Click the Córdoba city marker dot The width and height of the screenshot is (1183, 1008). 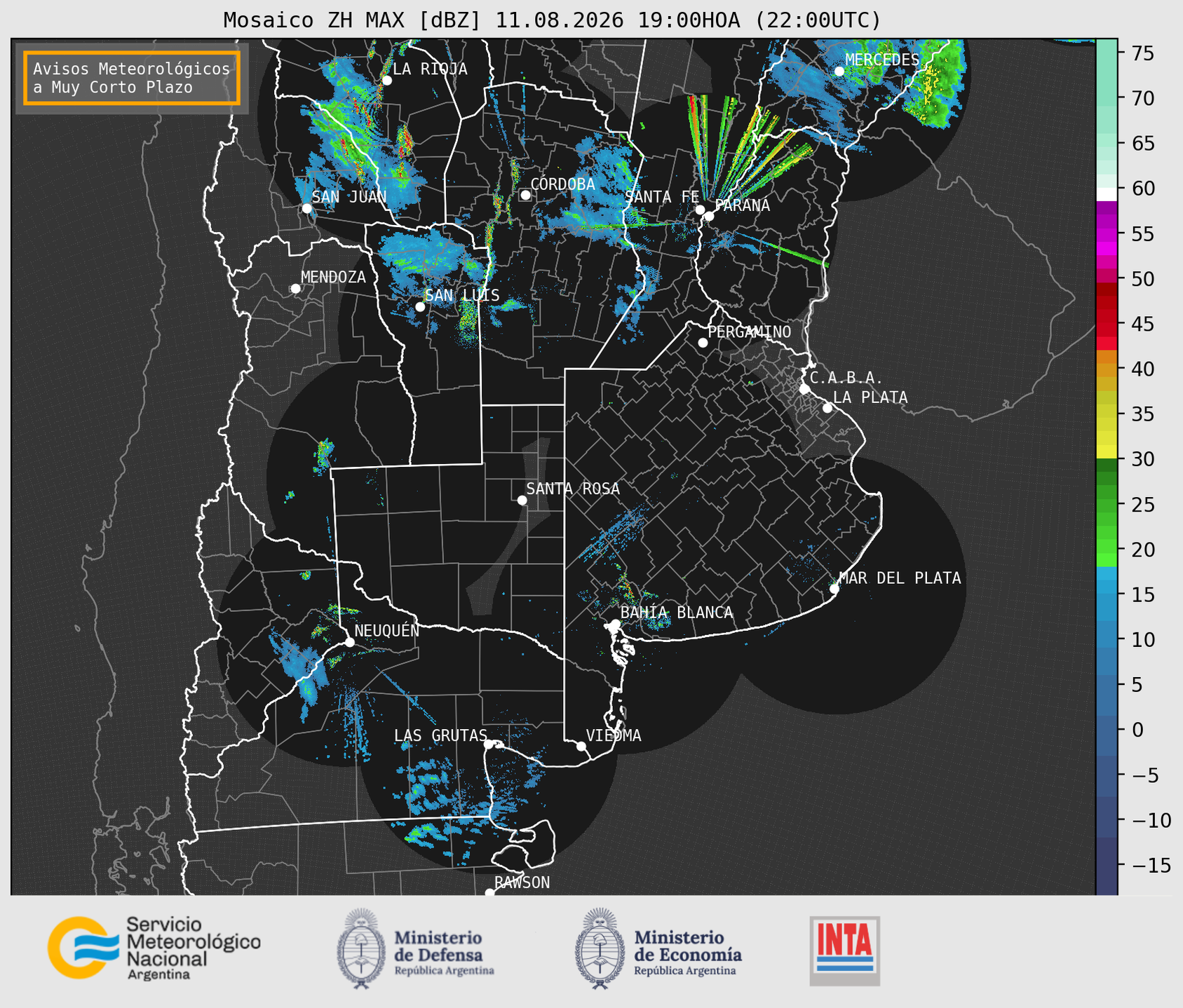point(525,195)
